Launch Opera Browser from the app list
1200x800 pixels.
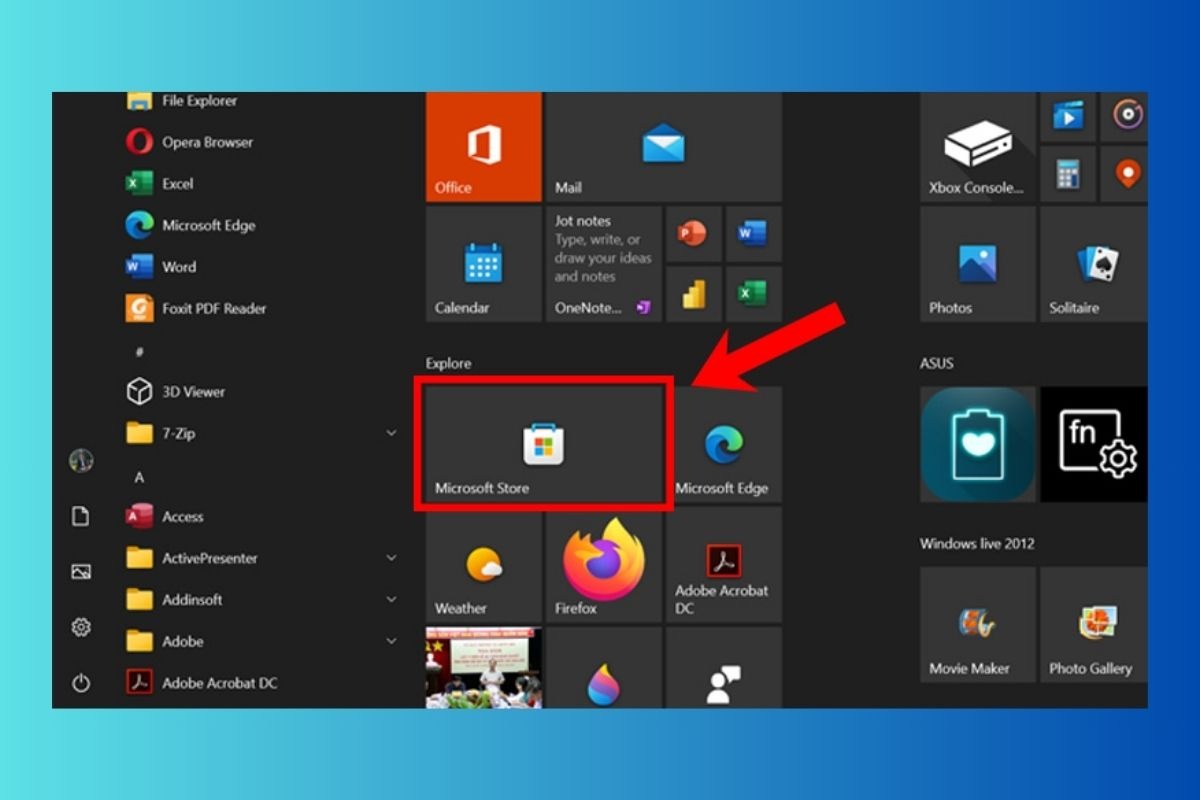point(262,142)
